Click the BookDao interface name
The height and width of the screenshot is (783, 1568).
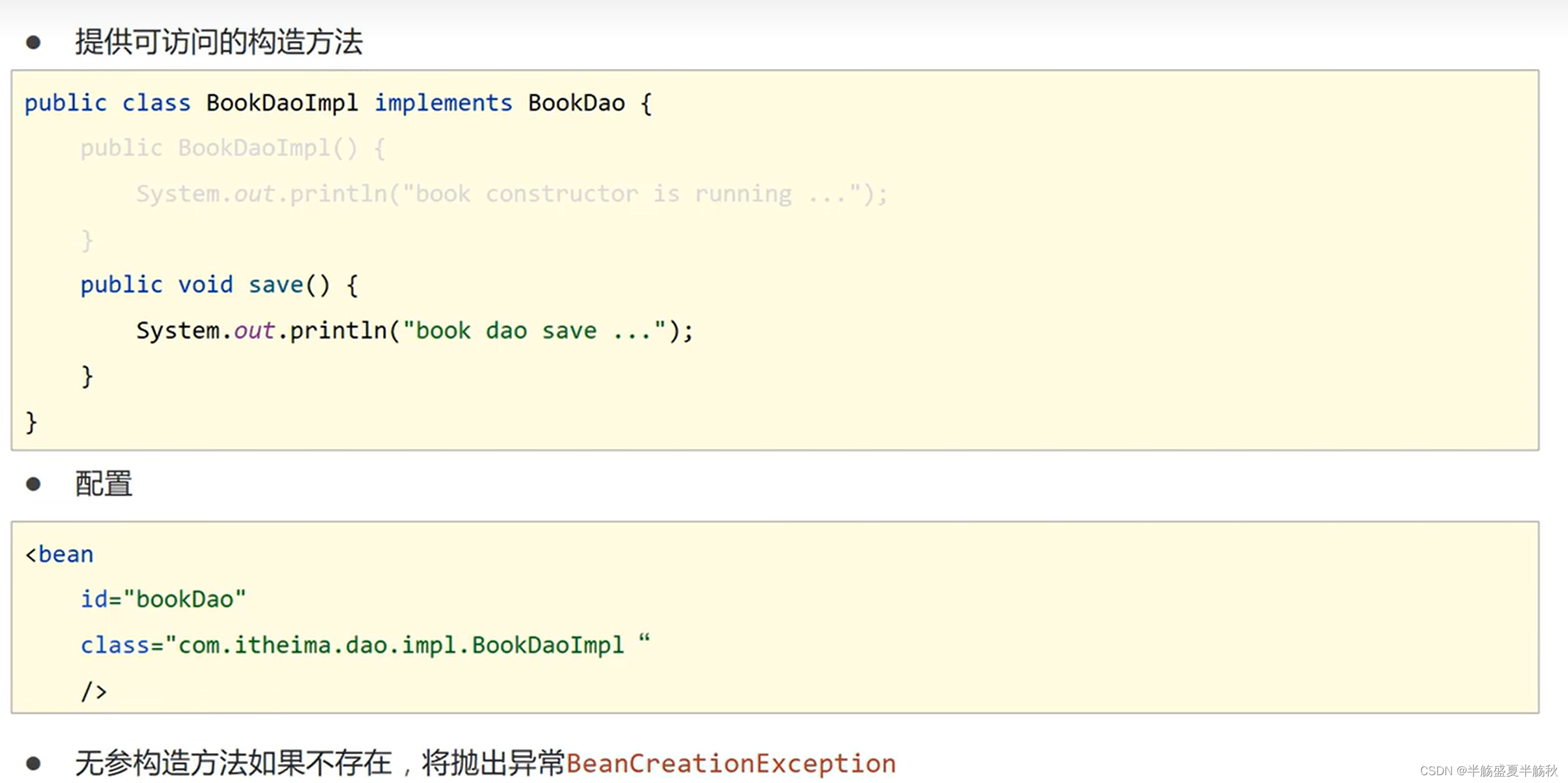coord(576,103)
